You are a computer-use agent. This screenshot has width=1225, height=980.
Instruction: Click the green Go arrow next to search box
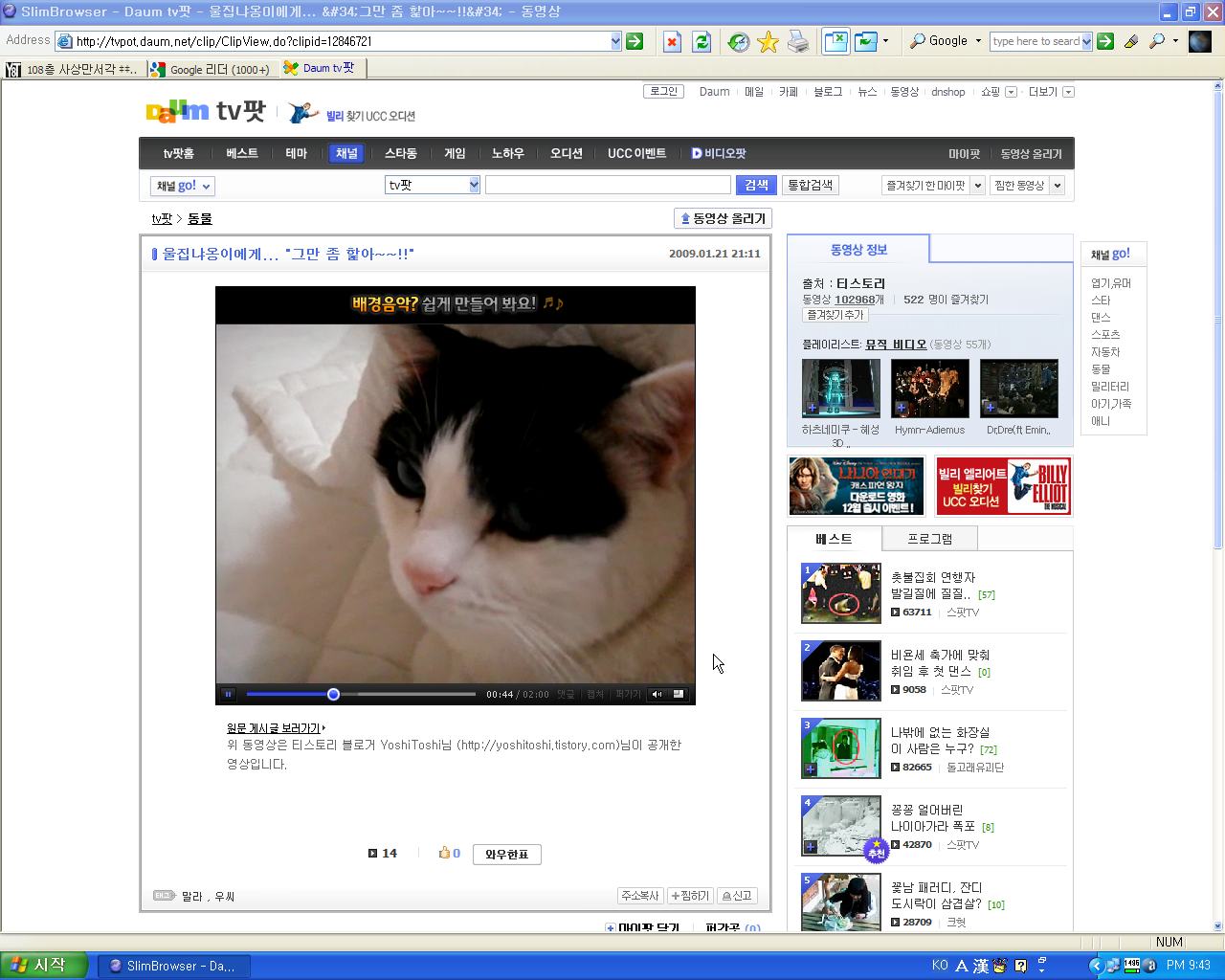click(1105, 41)
